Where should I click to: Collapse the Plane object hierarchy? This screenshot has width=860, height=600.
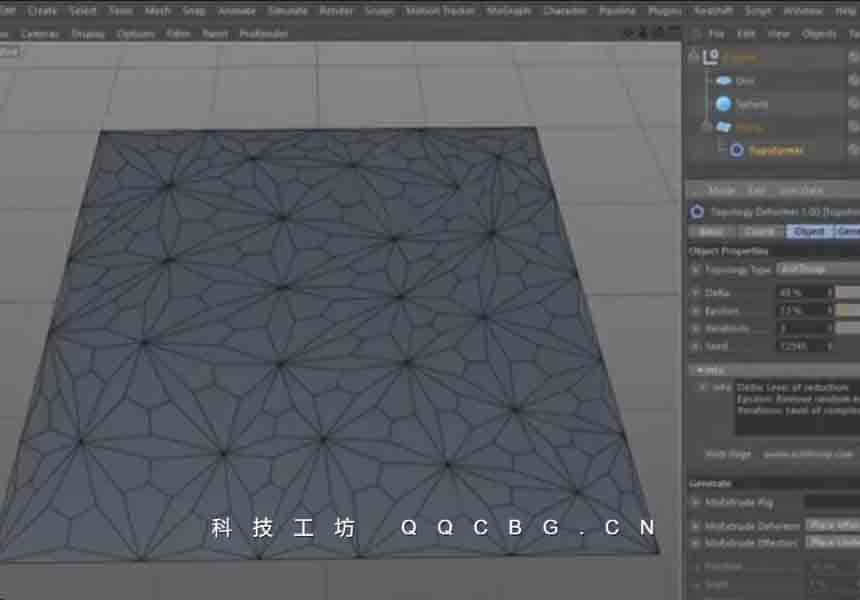708,127
